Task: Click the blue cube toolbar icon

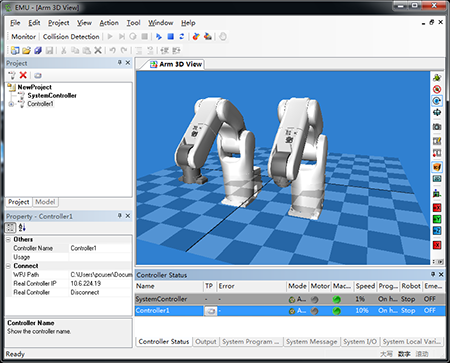Action: click(38, 50)
